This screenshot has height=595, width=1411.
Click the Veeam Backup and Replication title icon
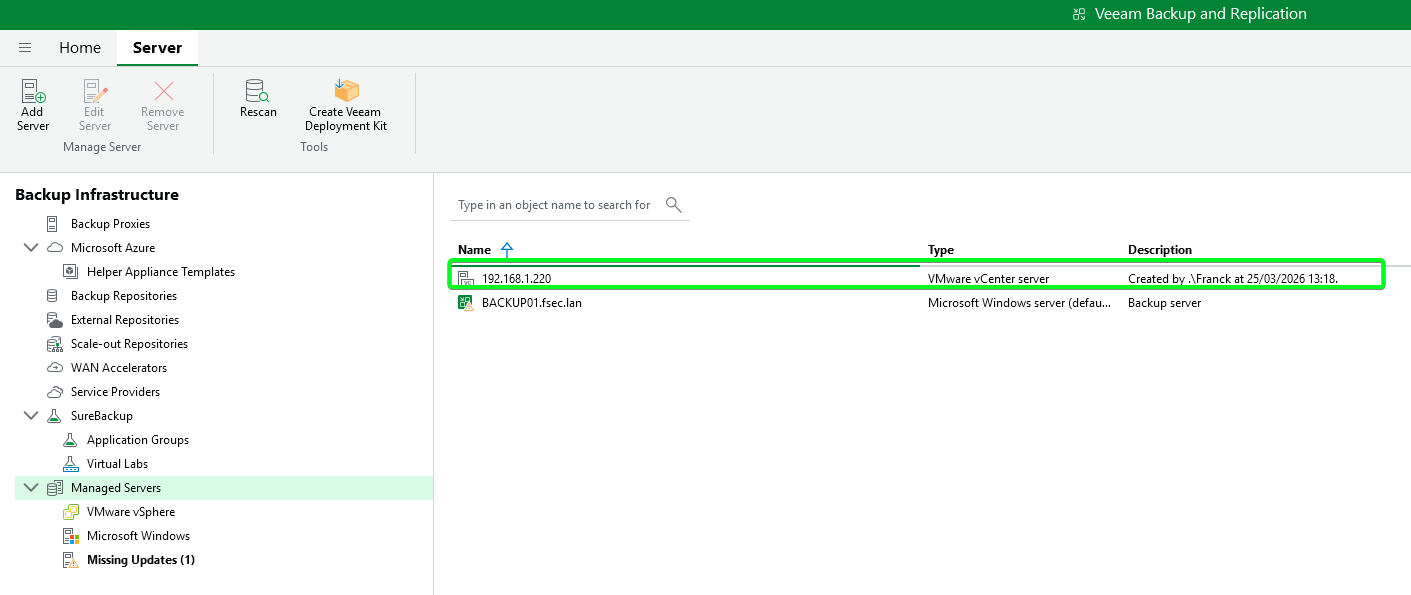[x=1079, y=14]
